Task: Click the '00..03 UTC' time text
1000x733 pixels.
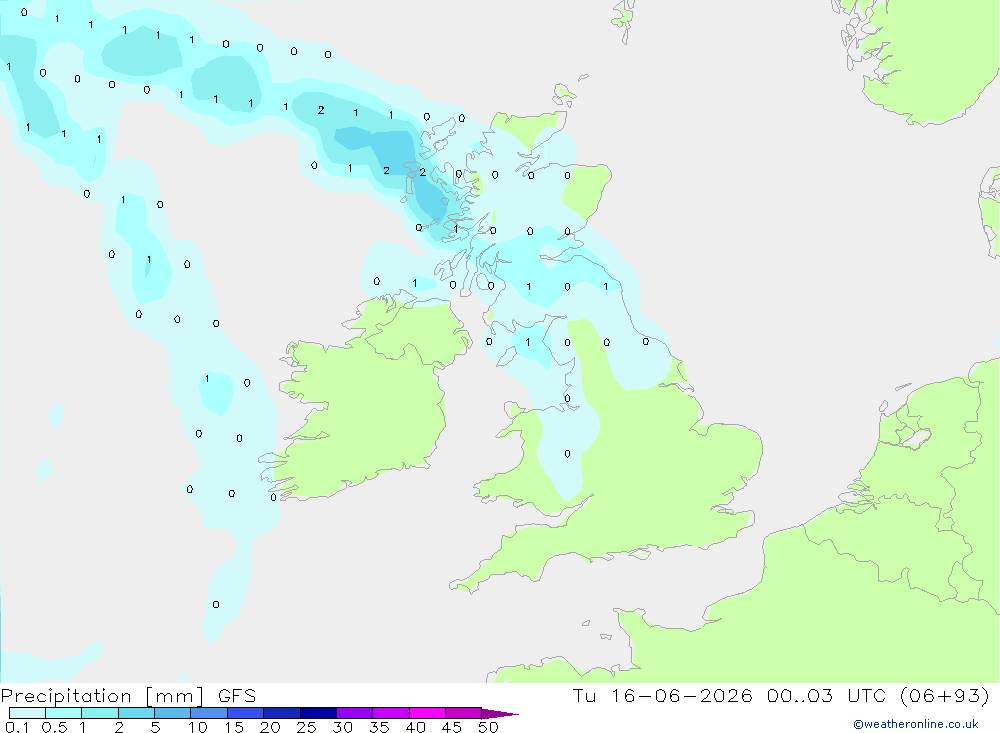Action: (x=827, y=695)
